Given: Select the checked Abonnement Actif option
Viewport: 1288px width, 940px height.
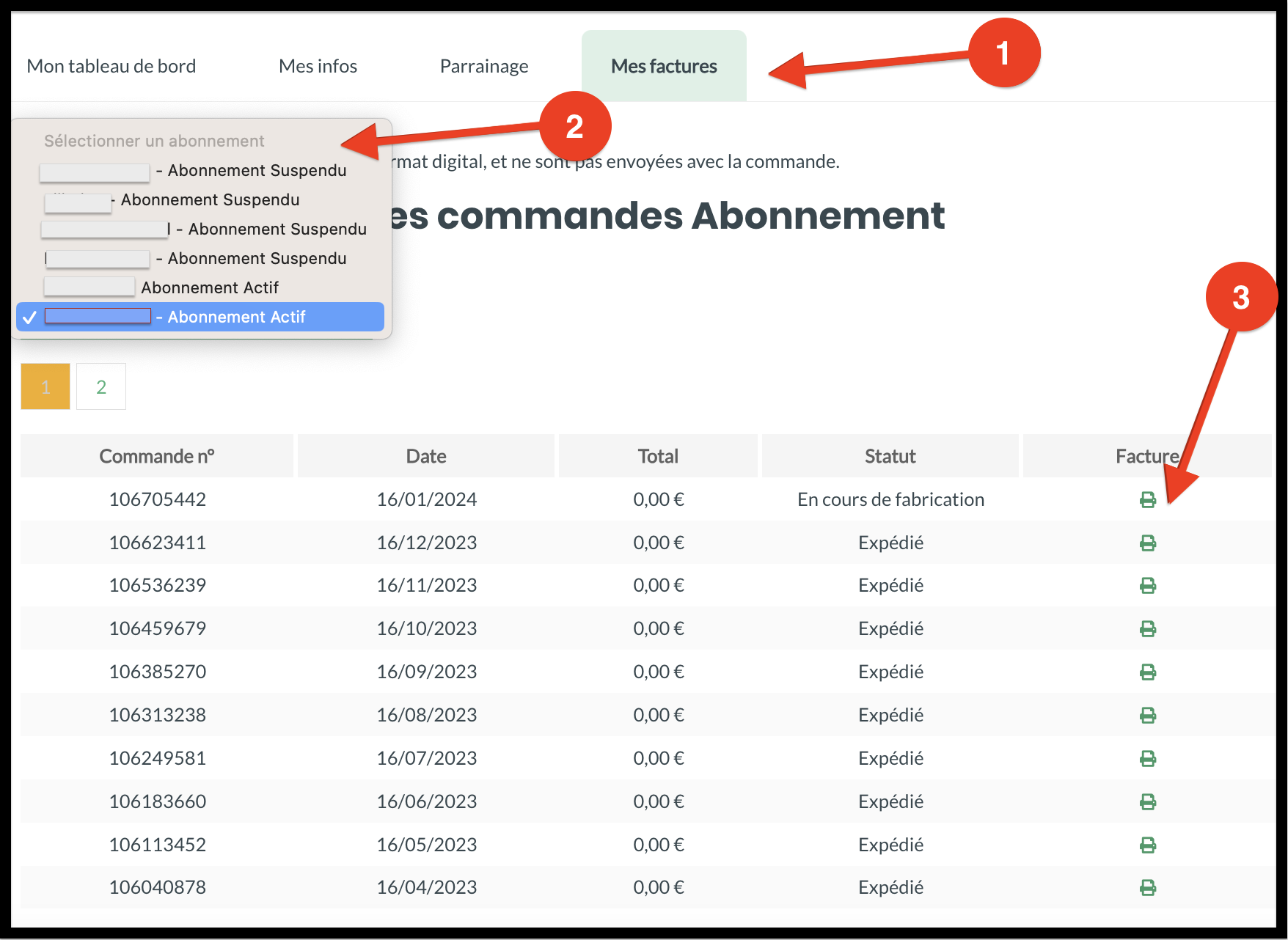Looking at the screenshot, I should [200, 317].
